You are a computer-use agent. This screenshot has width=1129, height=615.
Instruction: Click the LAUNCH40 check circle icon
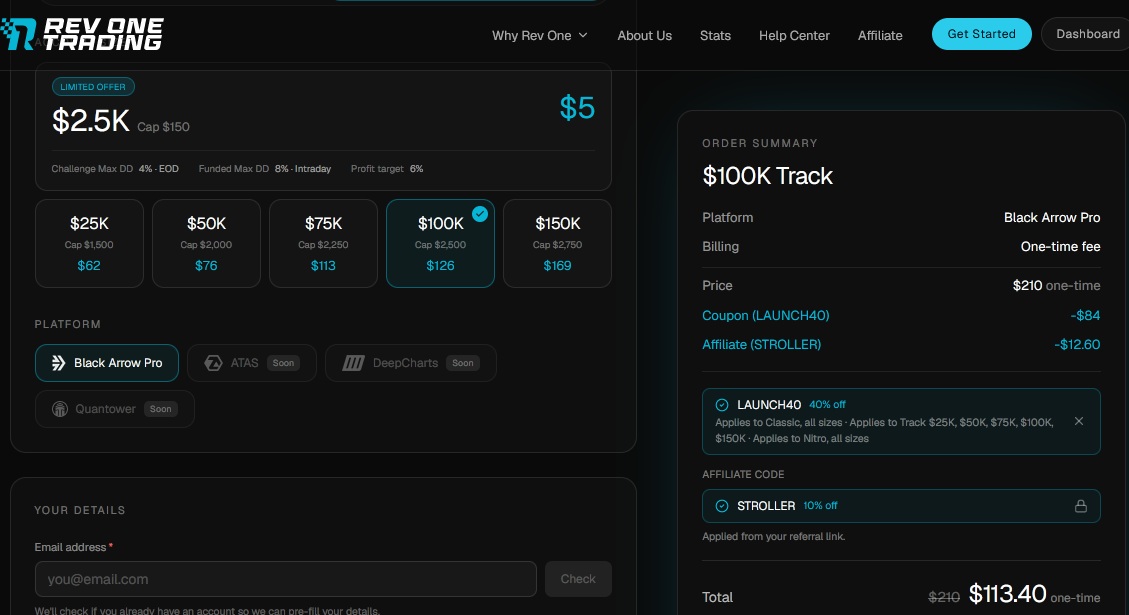tap(721, 405)
